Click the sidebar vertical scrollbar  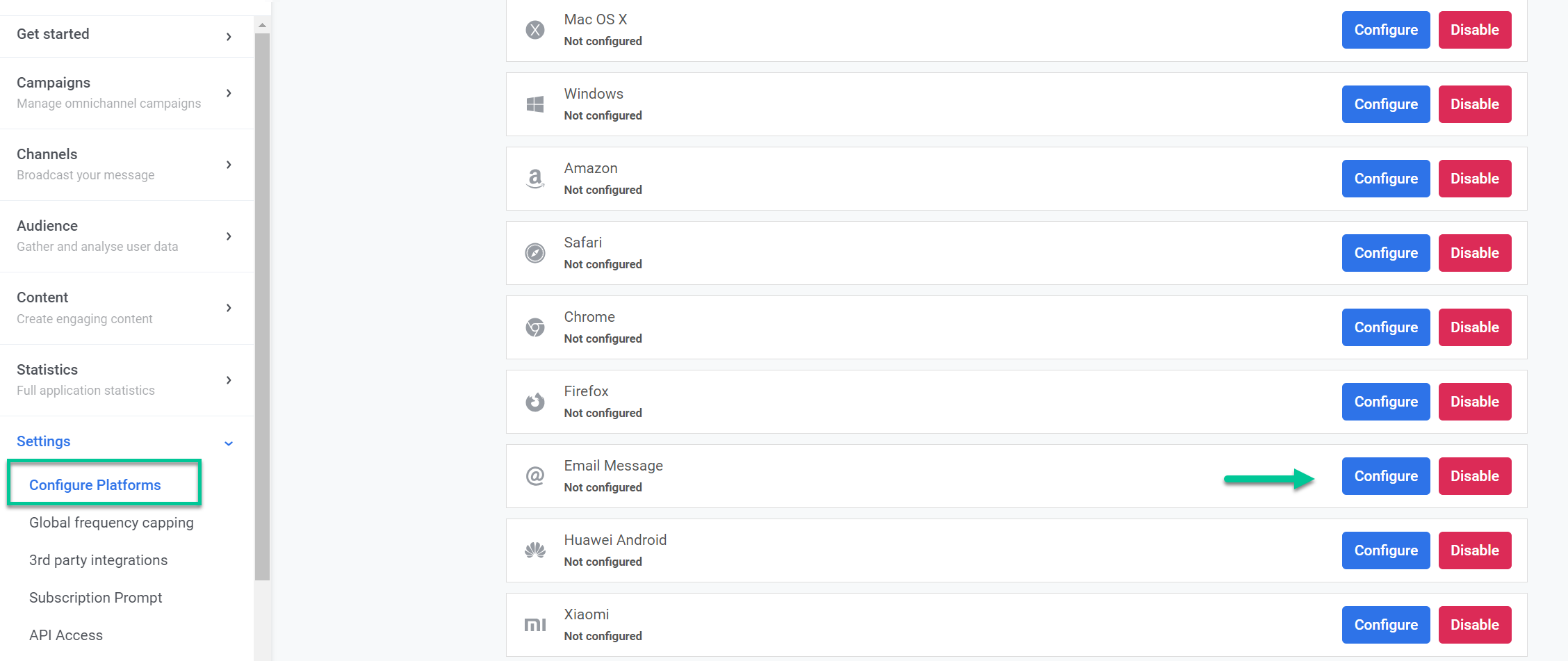[x=262, y=306]
